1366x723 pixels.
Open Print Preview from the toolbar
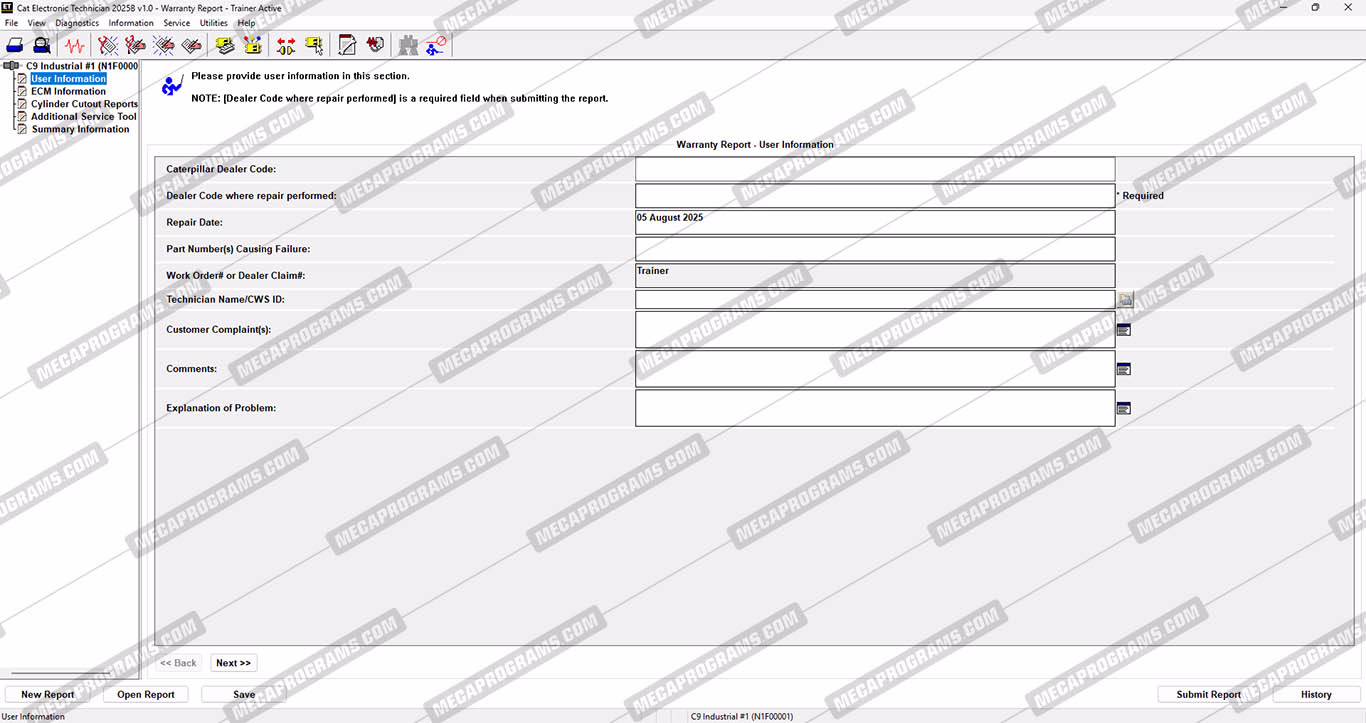coord(42,45)
